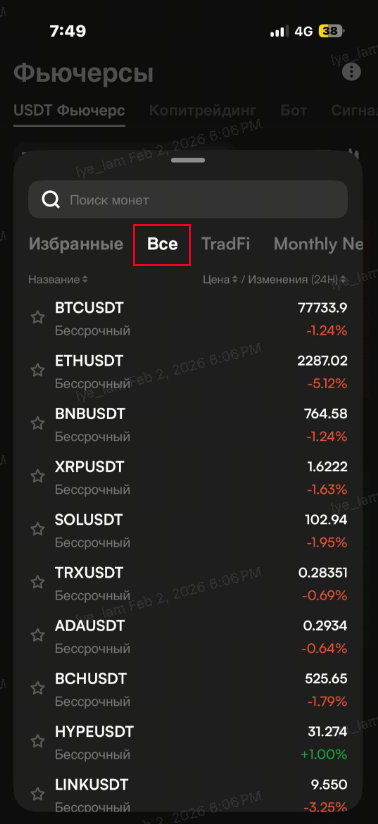Tap the sheet's top drag handle
The height and width of the screenshot is (824, 378).
[188, 160]
